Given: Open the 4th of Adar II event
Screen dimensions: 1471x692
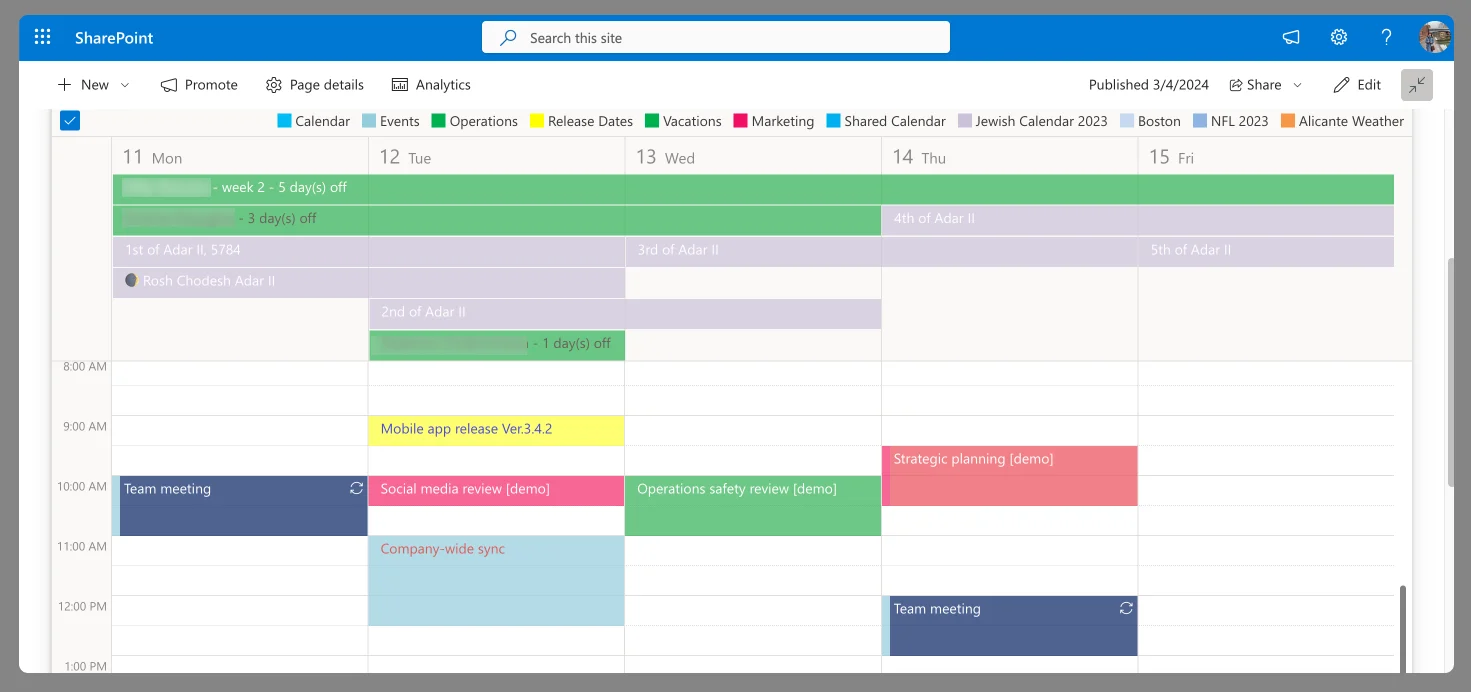Looking at the screenshot, I should [x=1138, y=220].
